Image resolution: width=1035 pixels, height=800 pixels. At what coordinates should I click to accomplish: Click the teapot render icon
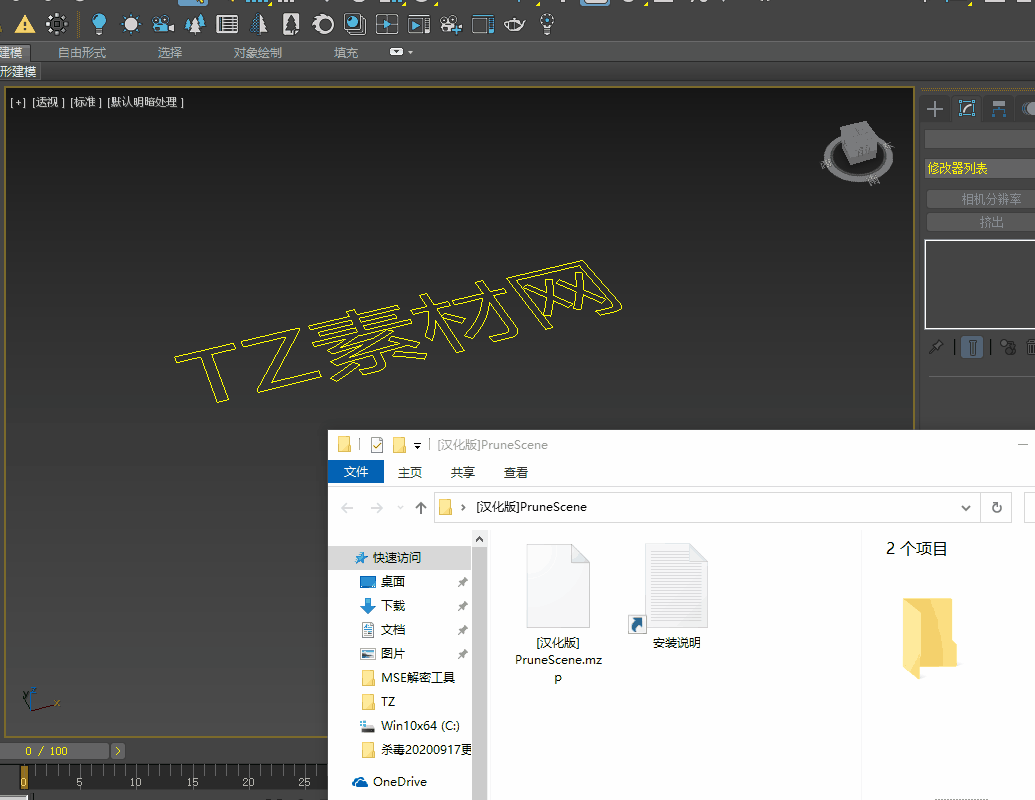click(x=515, y=24)
